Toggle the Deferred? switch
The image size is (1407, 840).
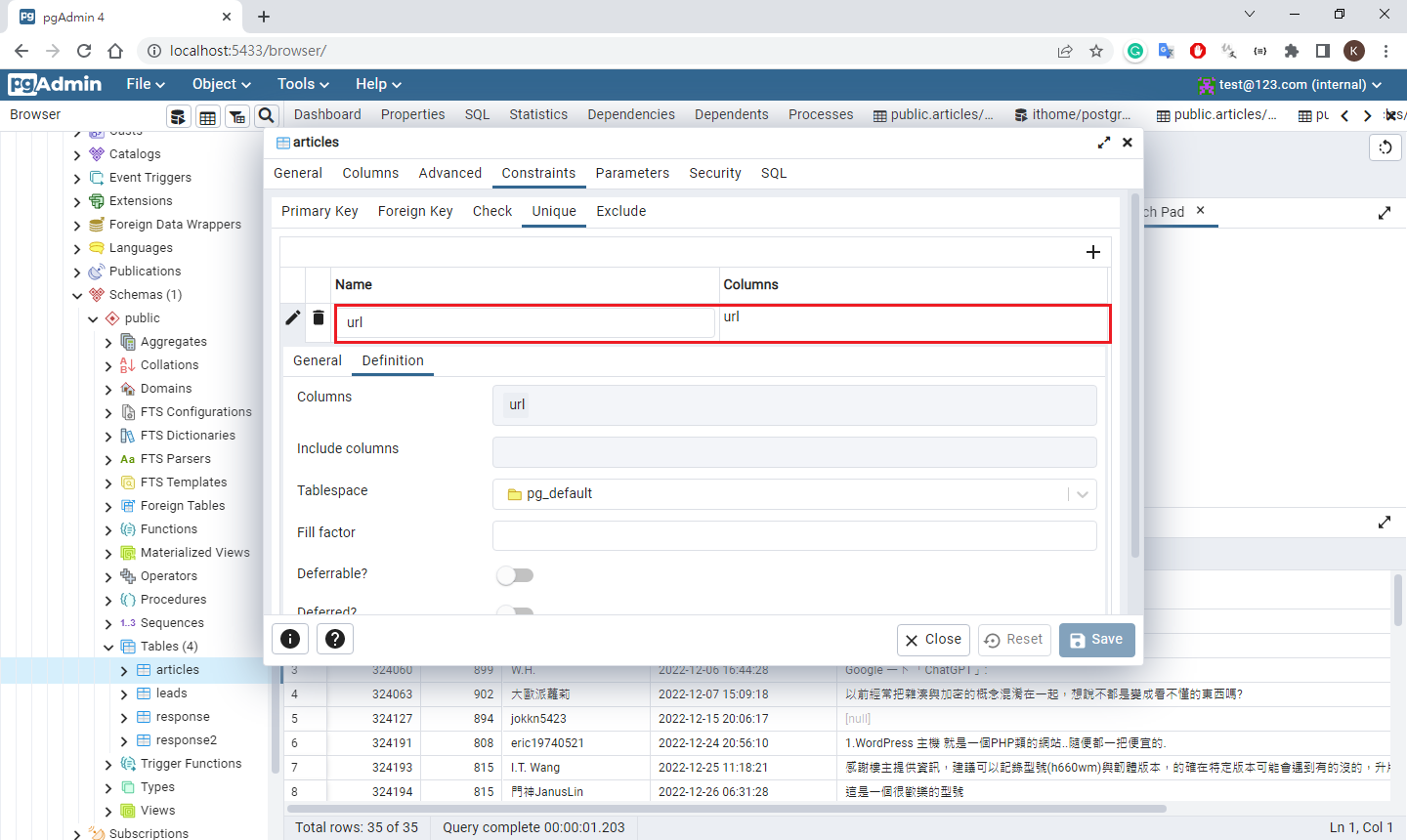pos(515,611)
